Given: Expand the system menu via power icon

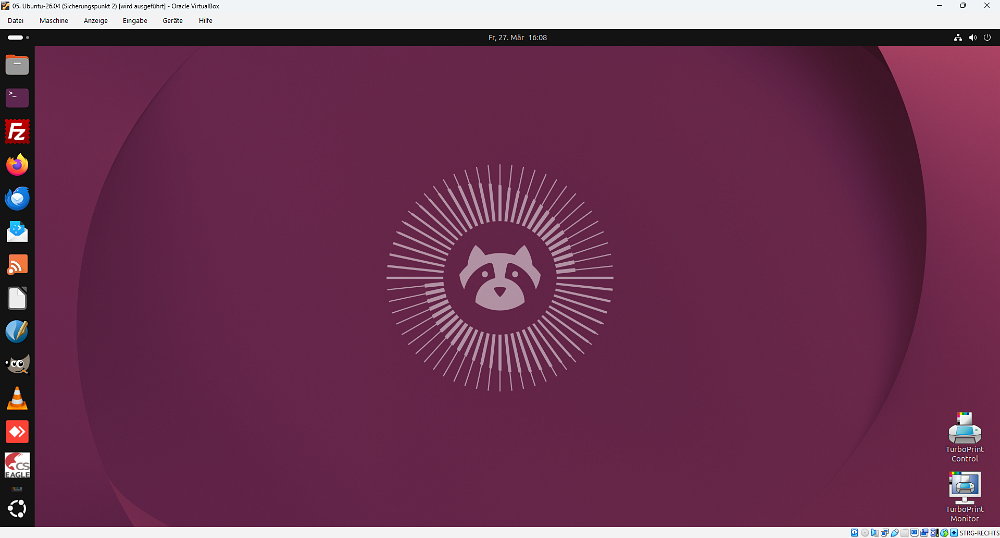Looking at the screenshot, I should click(x=988, y=38).
